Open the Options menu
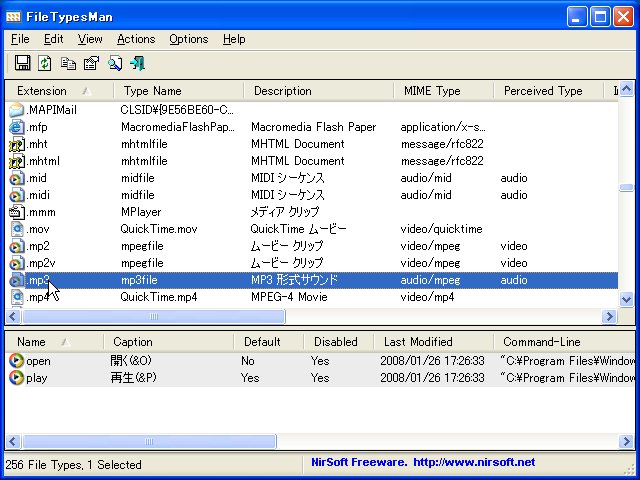 189,39
